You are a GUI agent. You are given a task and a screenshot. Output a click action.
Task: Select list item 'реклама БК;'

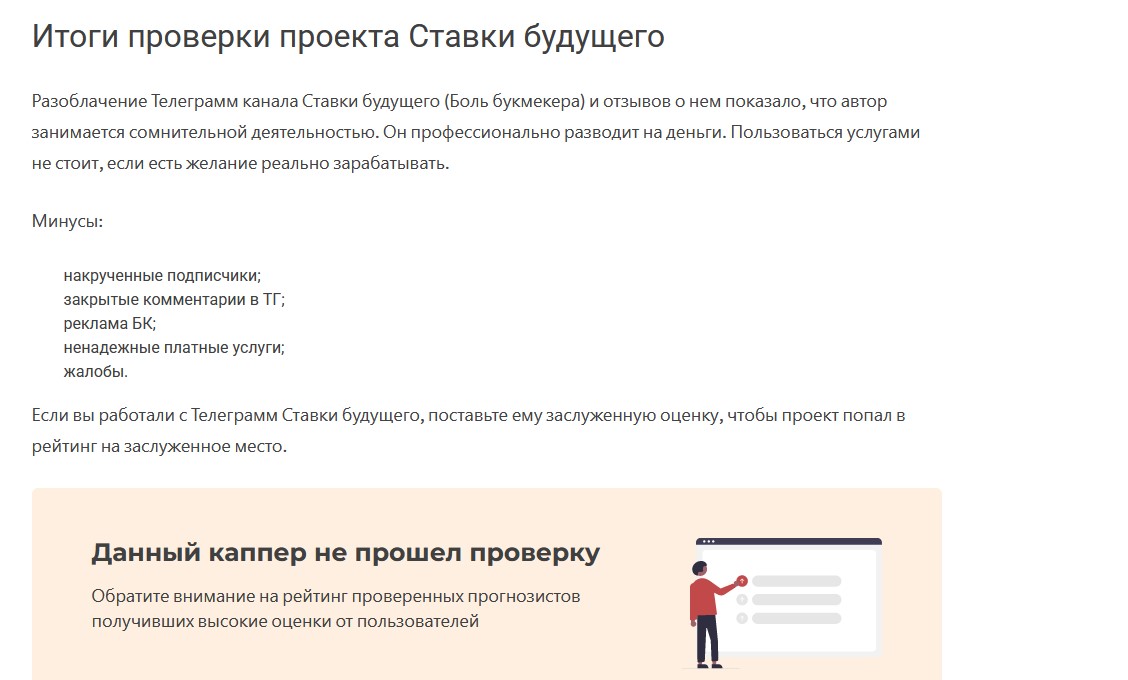[110, 324]
